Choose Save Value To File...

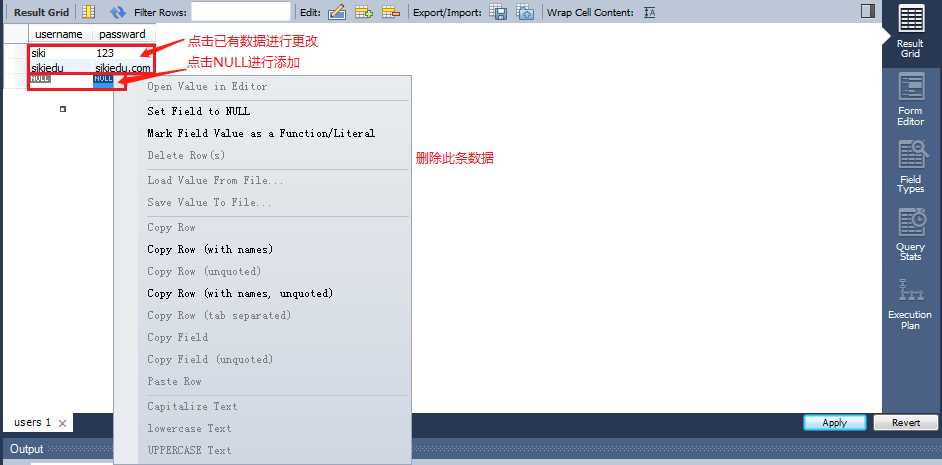[210, 202]
